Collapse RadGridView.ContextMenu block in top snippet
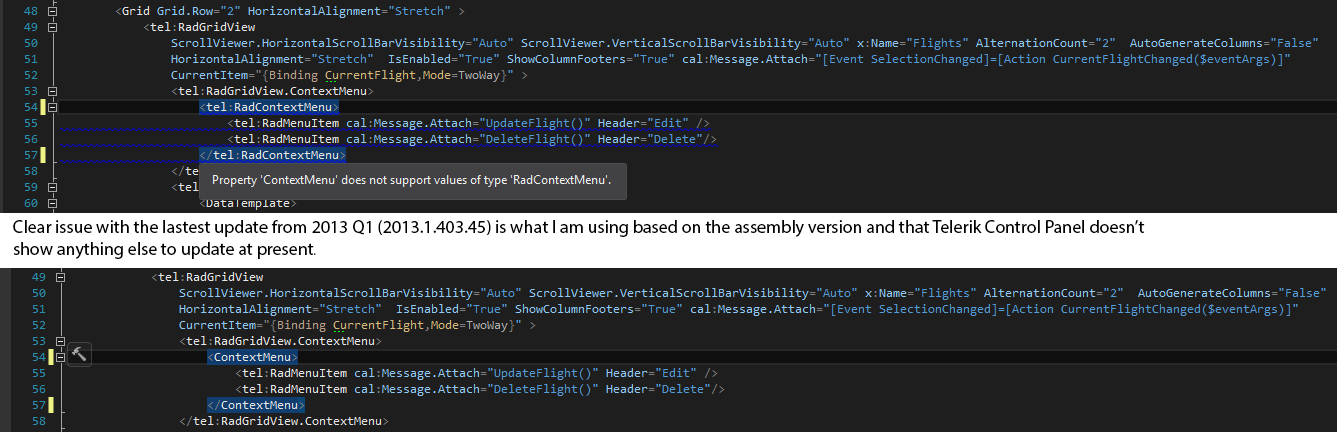 click(x=52, y=91)
